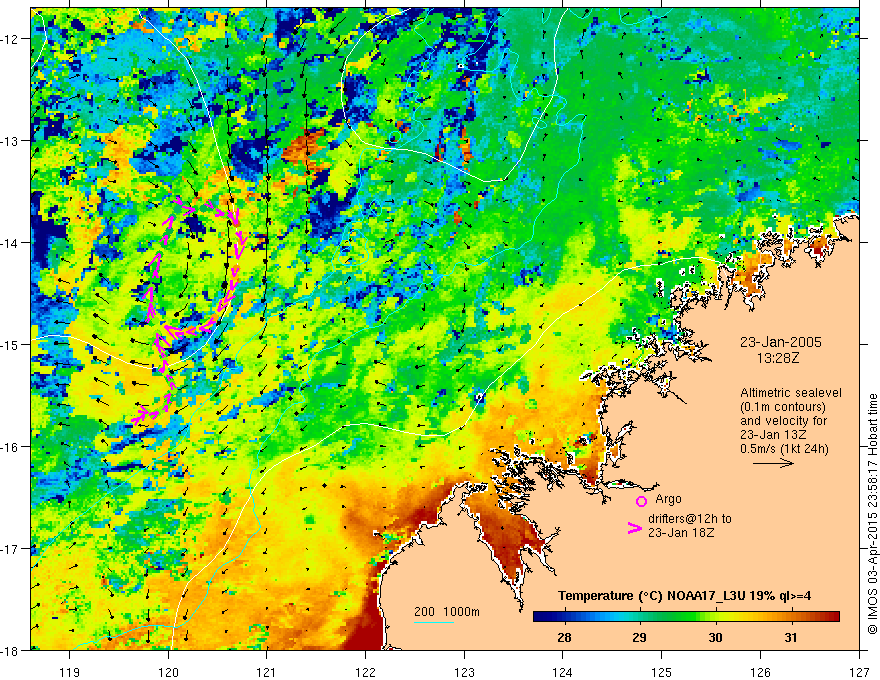Click the magenta Argo circle legend symbol

(641, 501)
